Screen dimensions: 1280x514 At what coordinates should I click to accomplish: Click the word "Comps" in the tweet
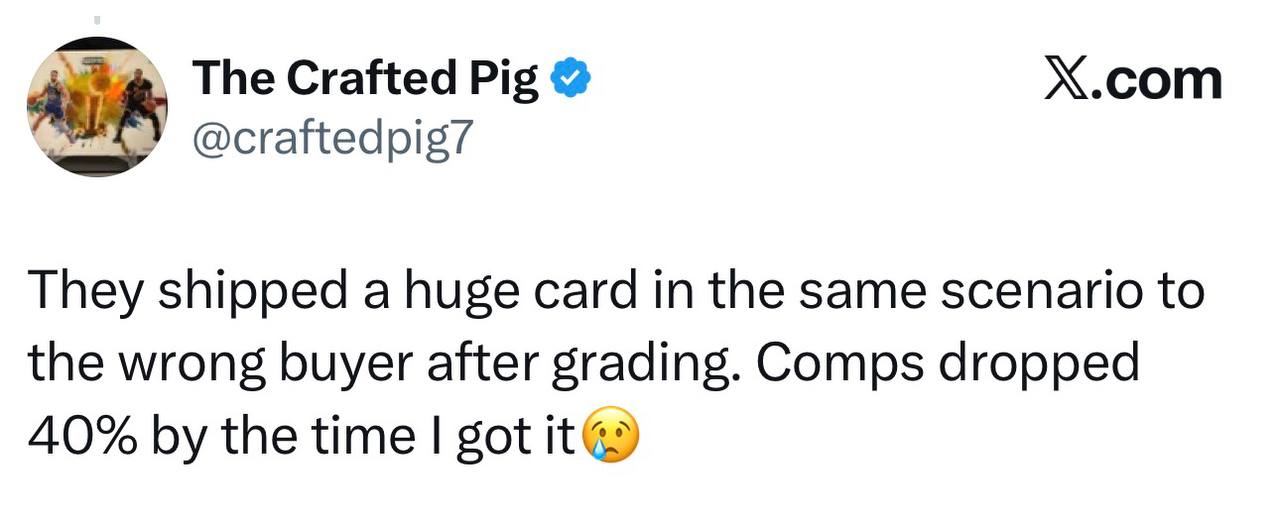point(828,366)
